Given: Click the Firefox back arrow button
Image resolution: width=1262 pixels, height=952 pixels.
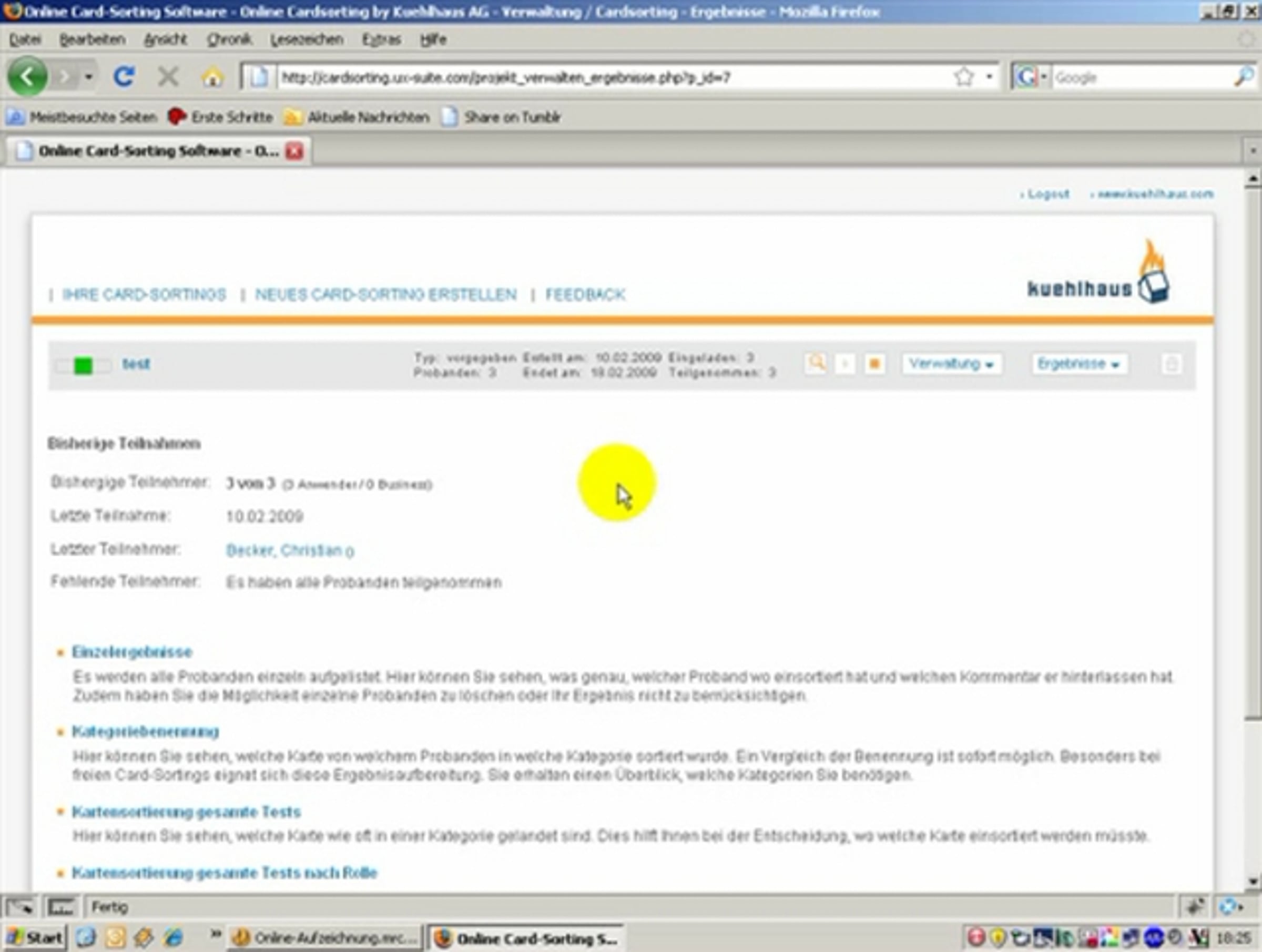Looking at the screenshot, I should [27, 76].
